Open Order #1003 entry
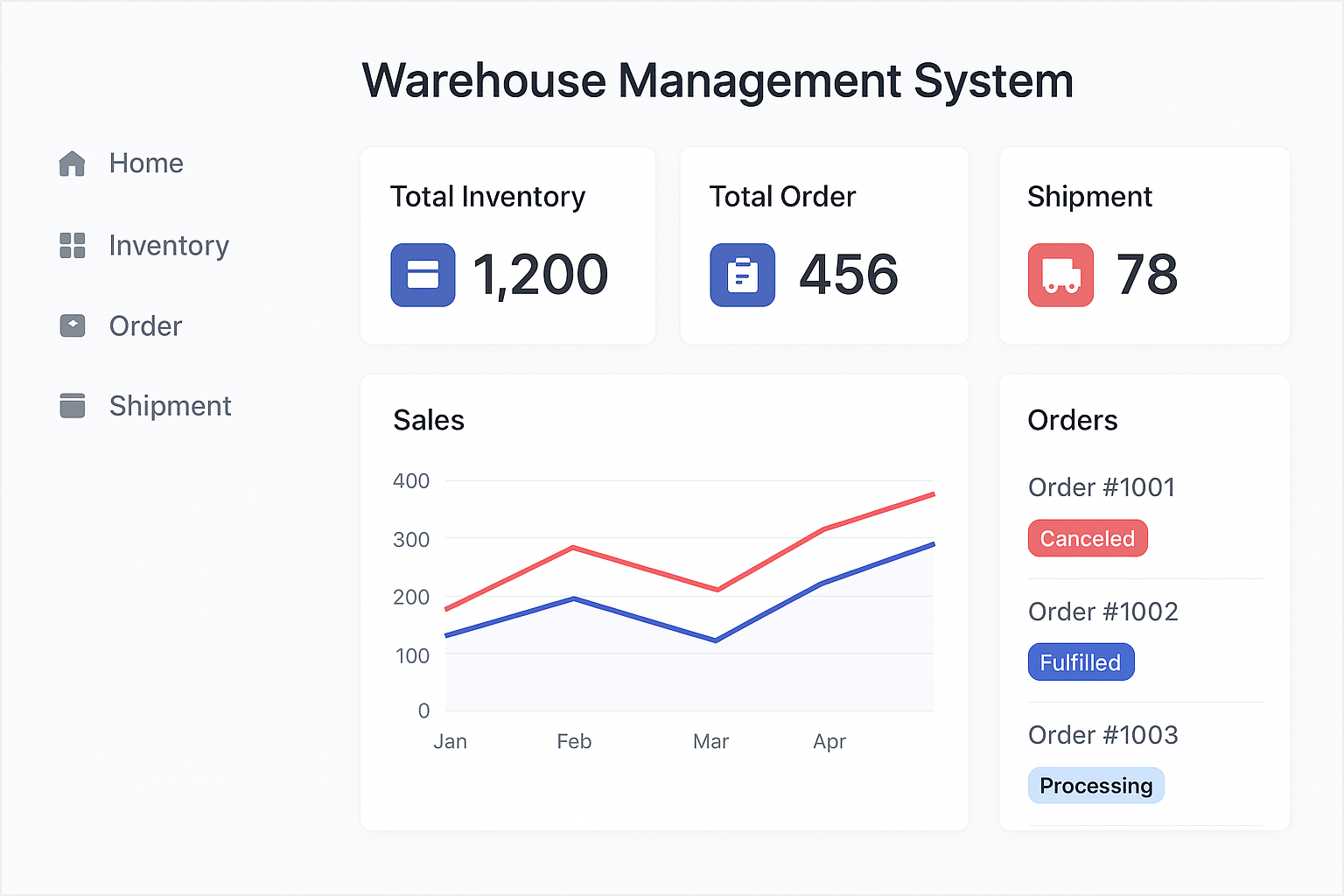 [1102, 735]
